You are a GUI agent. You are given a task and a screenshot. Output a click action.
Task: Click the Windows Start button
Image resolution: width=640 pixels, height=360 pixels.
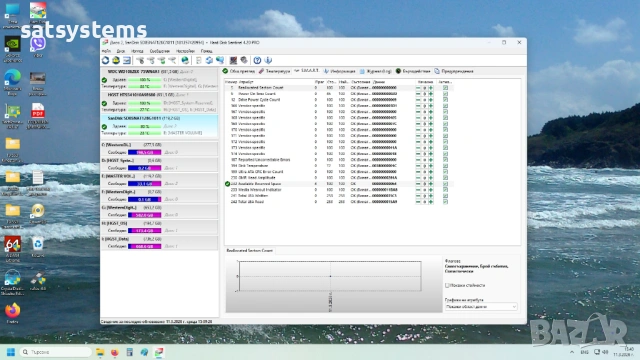coord(11,352)
